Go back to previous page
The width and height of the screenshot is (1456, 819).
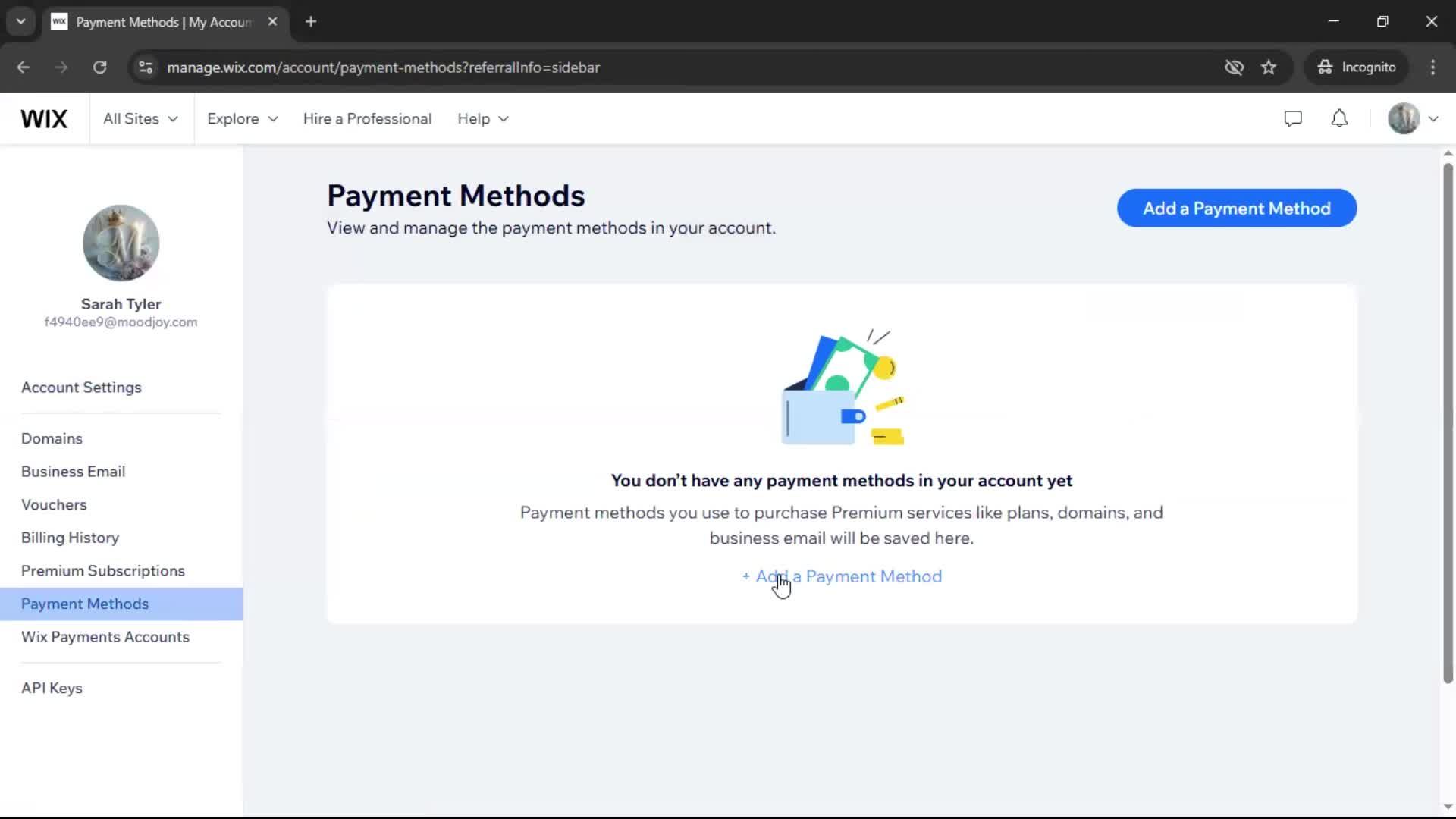pyautogui.click(x=24, y=67)
